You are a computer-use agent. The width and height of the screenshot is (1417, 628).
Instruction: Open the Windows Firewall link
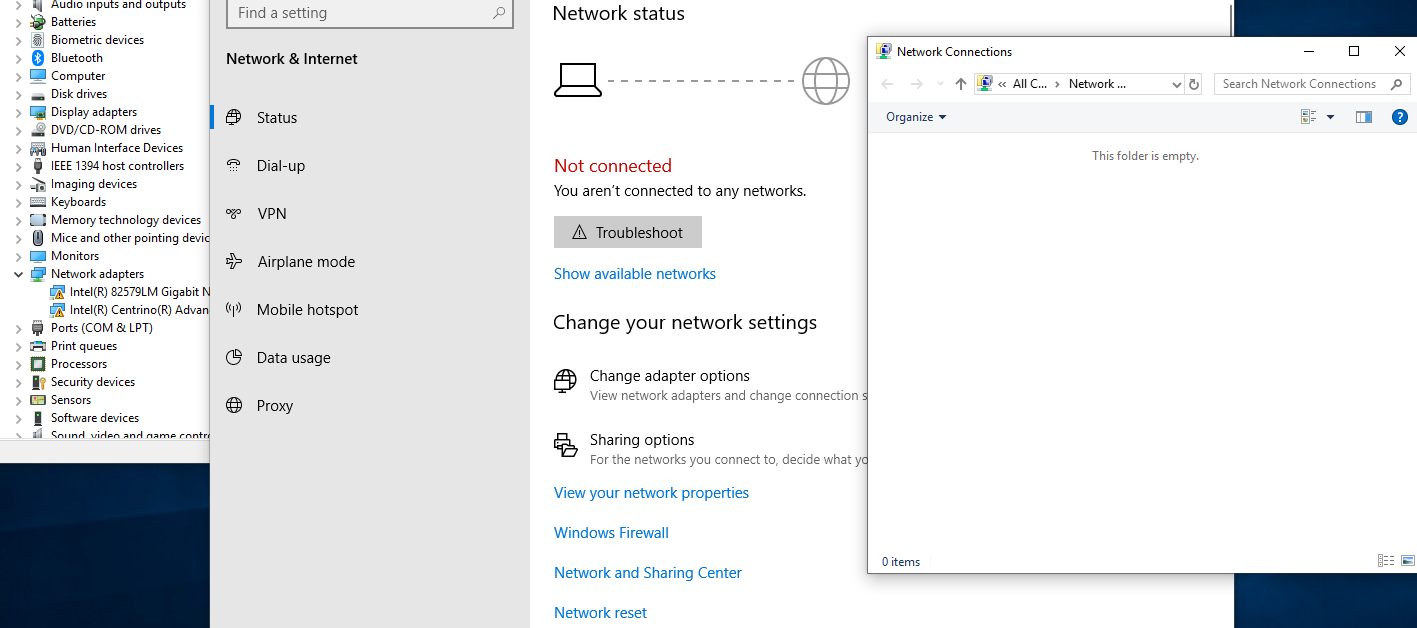[611, 532]
